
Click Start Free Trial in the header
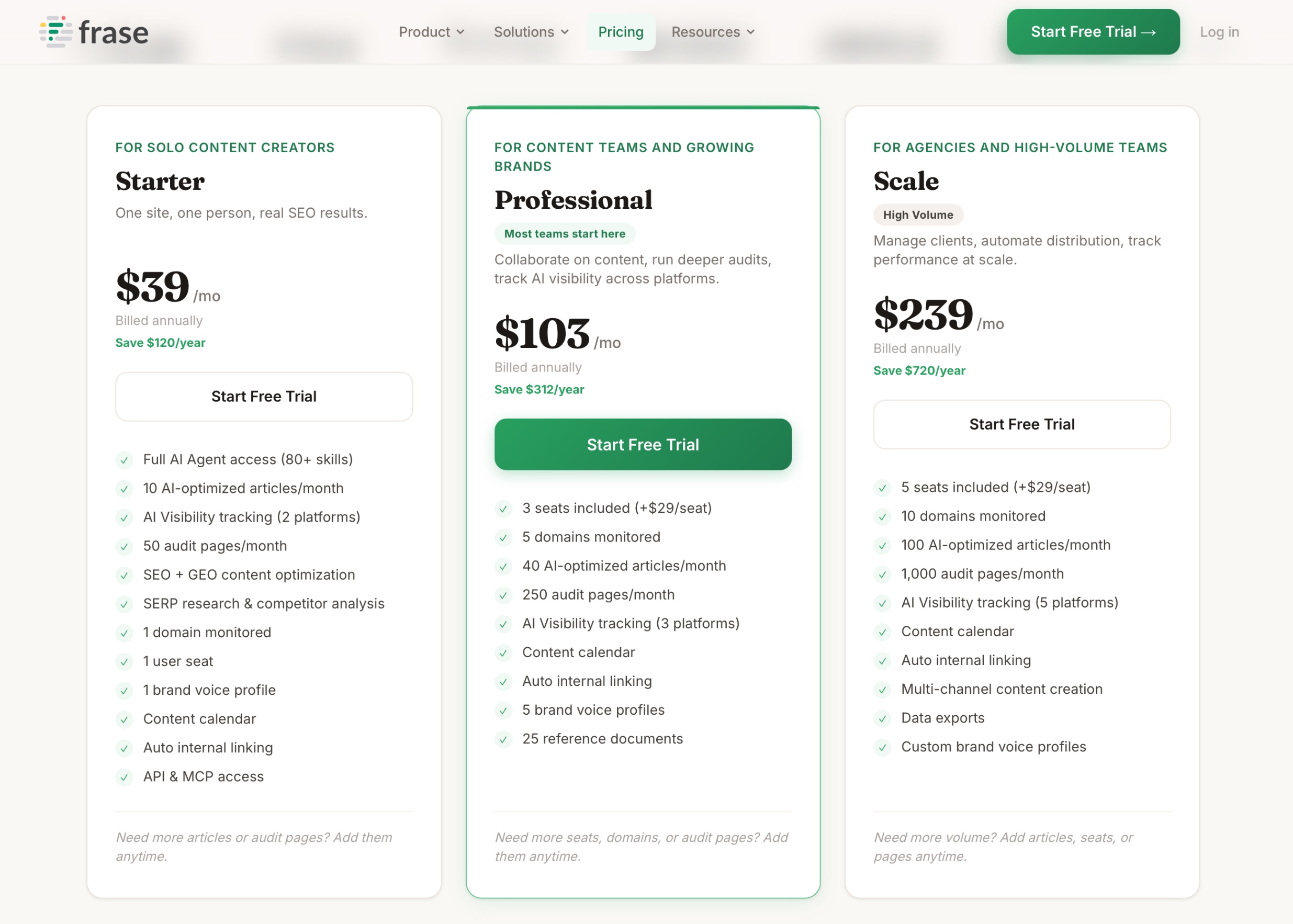pyautogui.click(x=1093, y=32)
